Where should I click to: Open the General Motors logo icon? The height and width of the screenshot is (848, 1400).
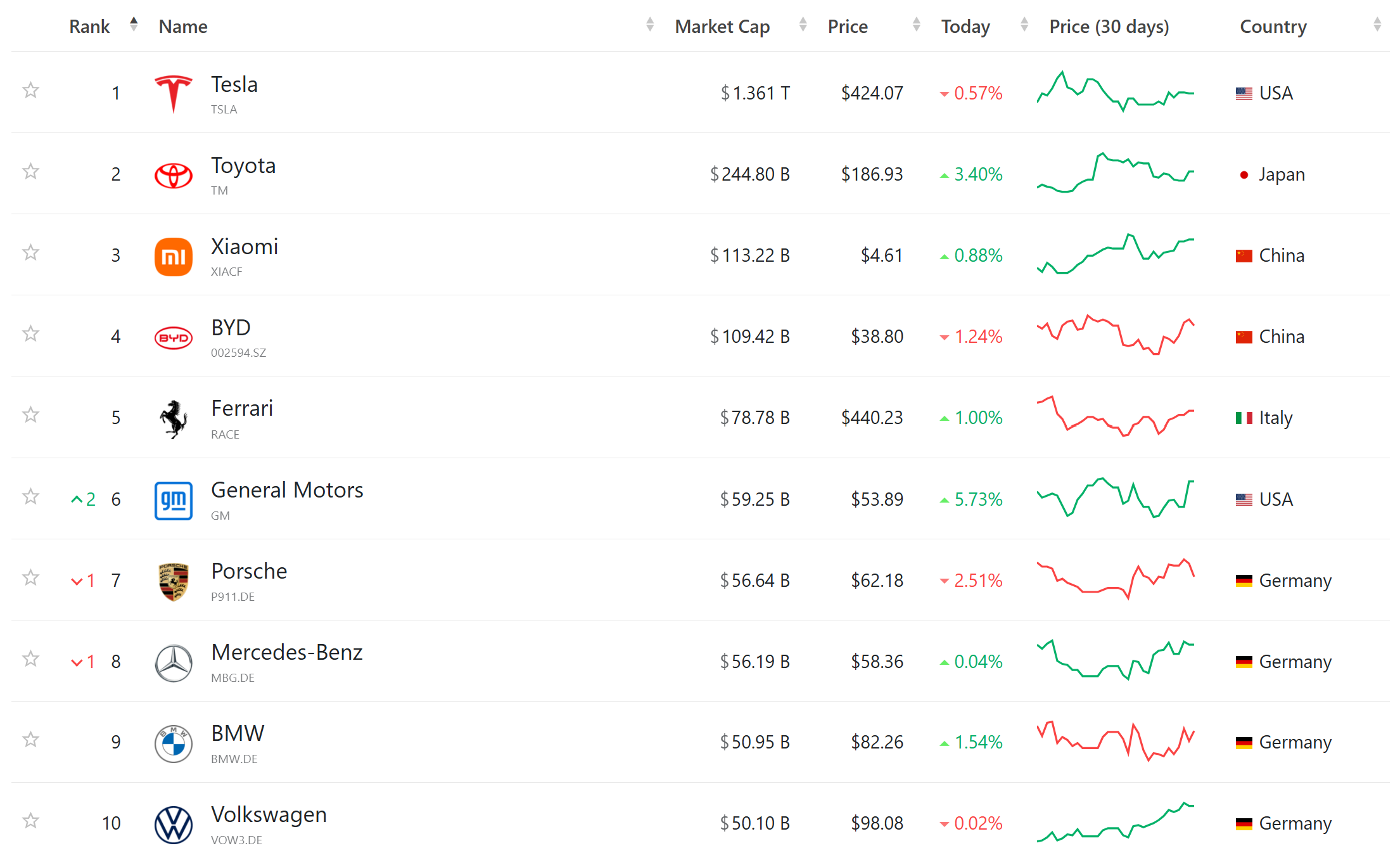(x=173, y=500)
